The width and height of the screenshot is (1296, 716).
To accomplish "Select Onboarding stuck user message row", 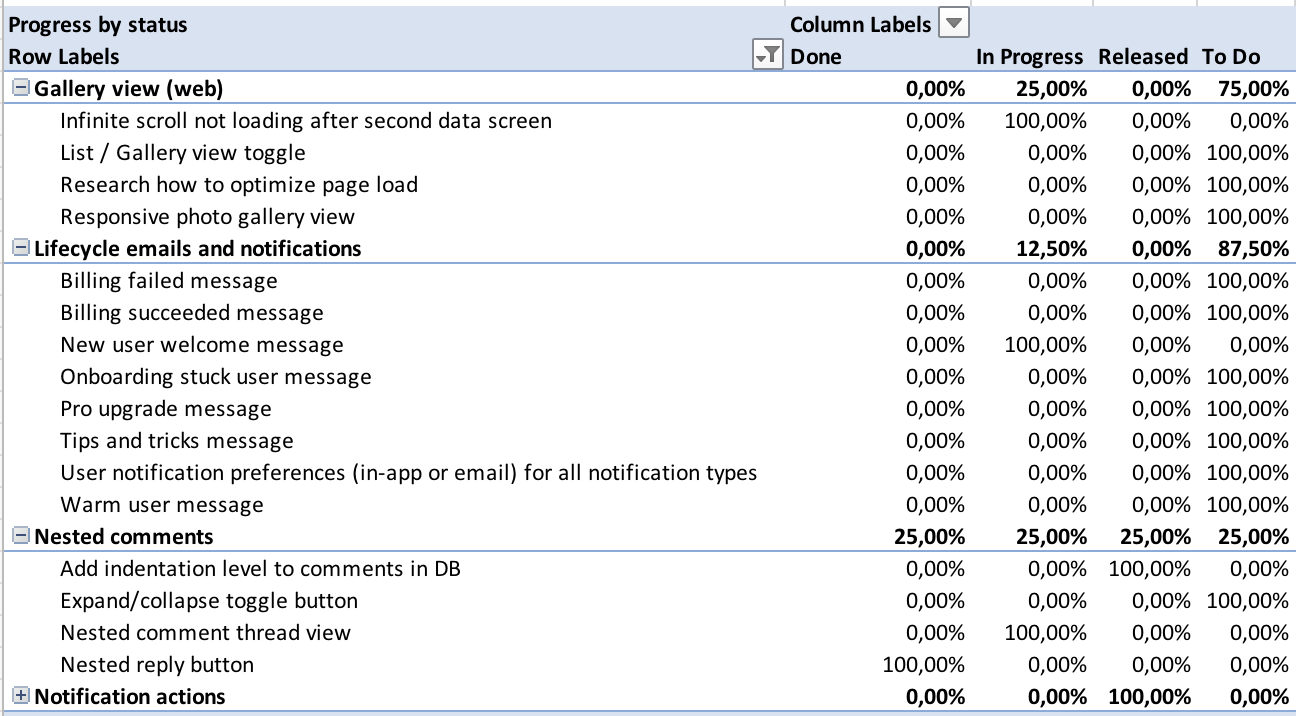I will pos(216,377).
